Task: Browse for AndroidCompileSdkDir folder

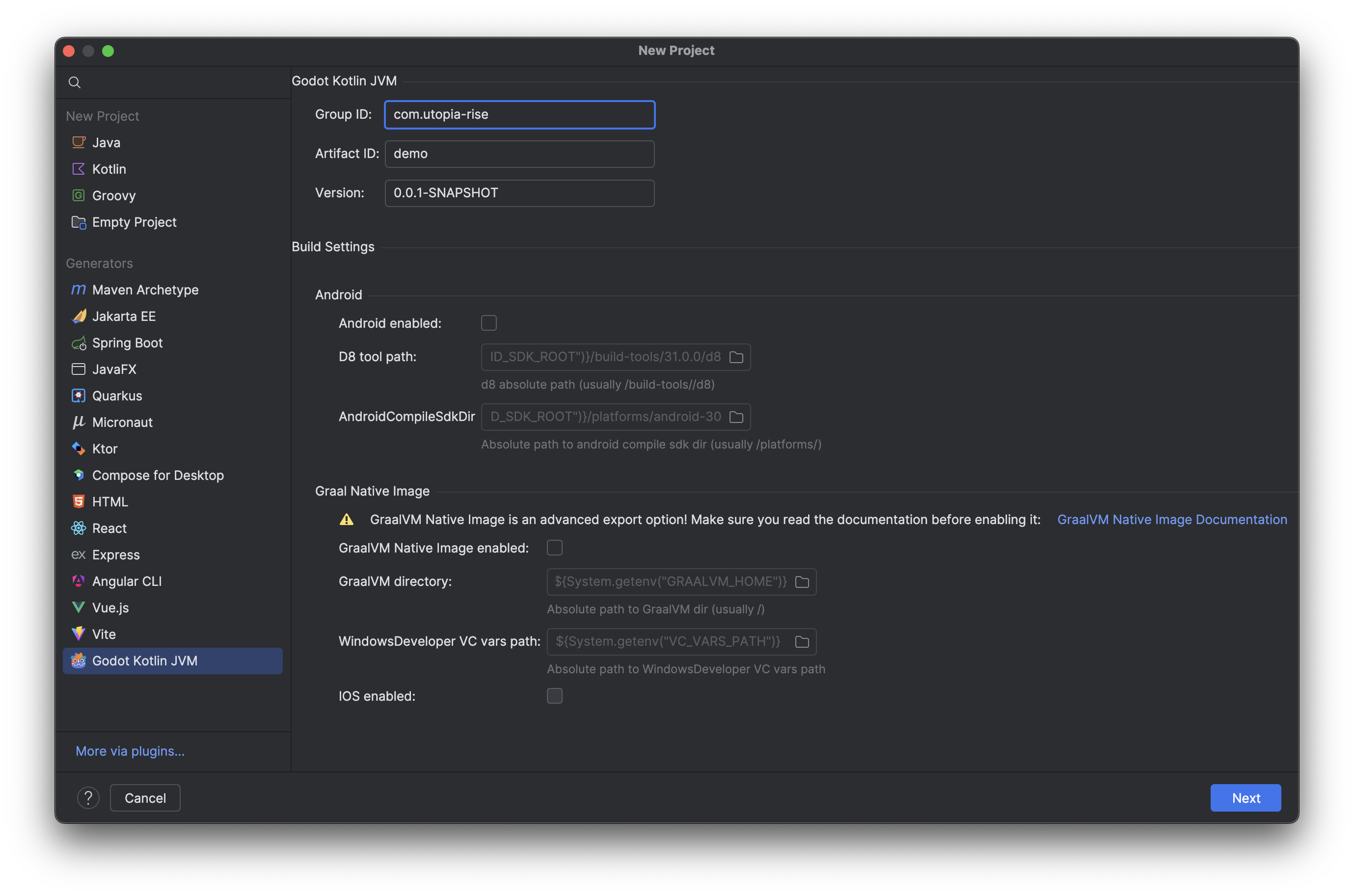Action: tap(736, 417)
